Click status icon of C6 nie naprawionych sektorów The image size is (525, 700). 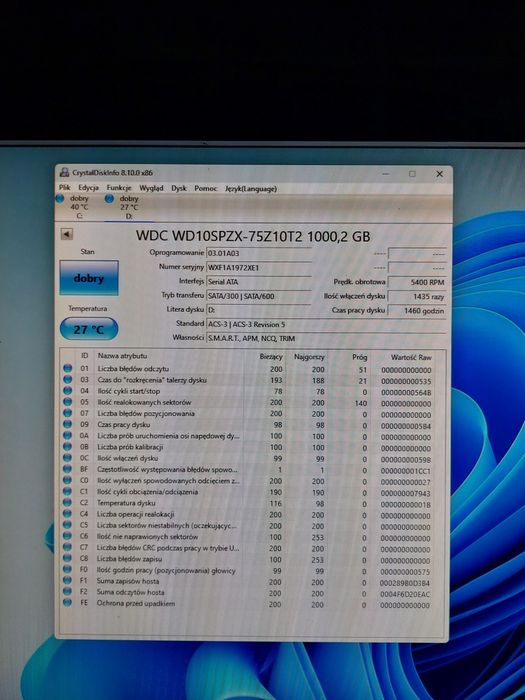tap(67, 536)
